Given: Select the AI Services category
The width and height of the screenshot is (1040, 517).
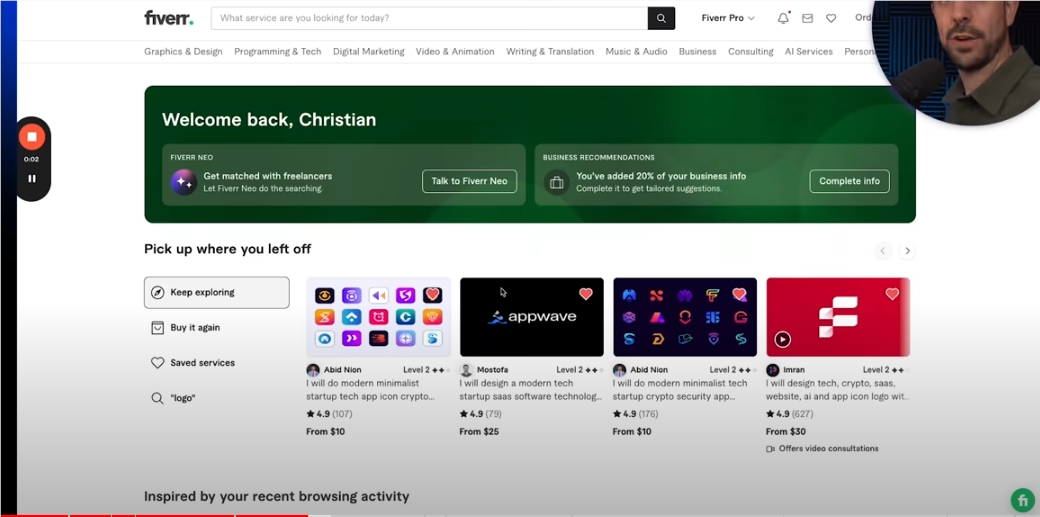Looking at the screenshot, I should pyautogui.click(x=808, y=52).
